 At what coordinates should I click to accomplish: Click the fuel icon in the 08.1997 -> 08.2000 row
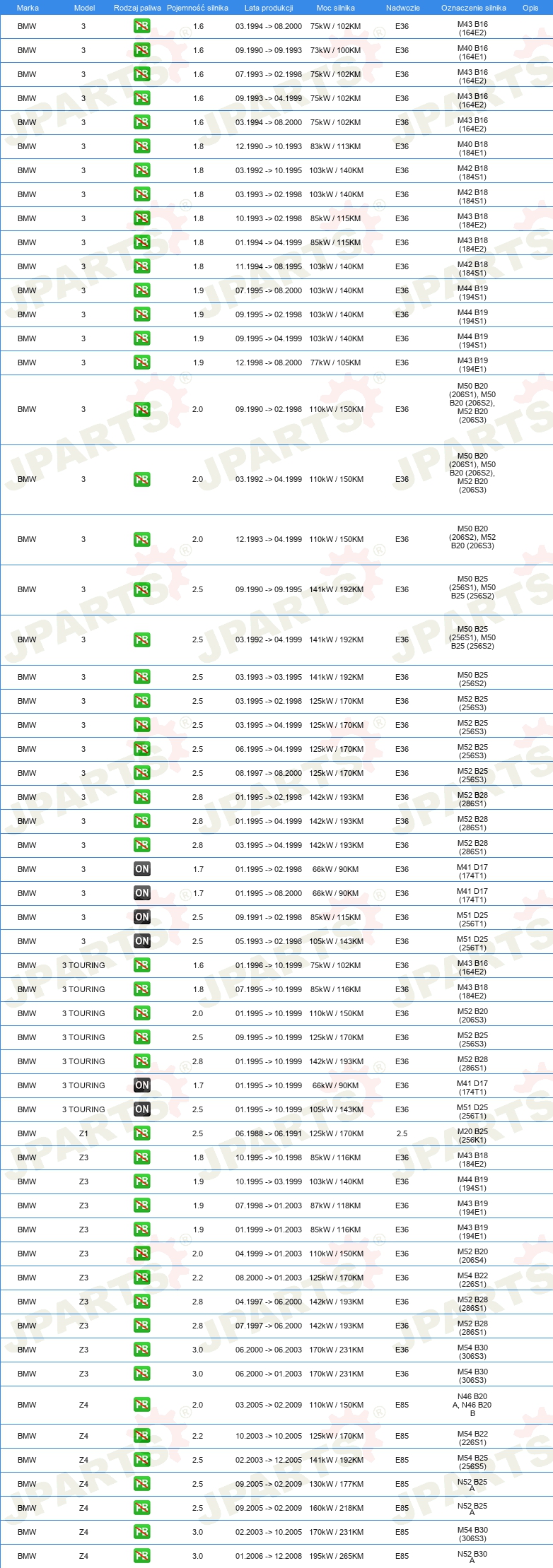(x=141, y=773)
